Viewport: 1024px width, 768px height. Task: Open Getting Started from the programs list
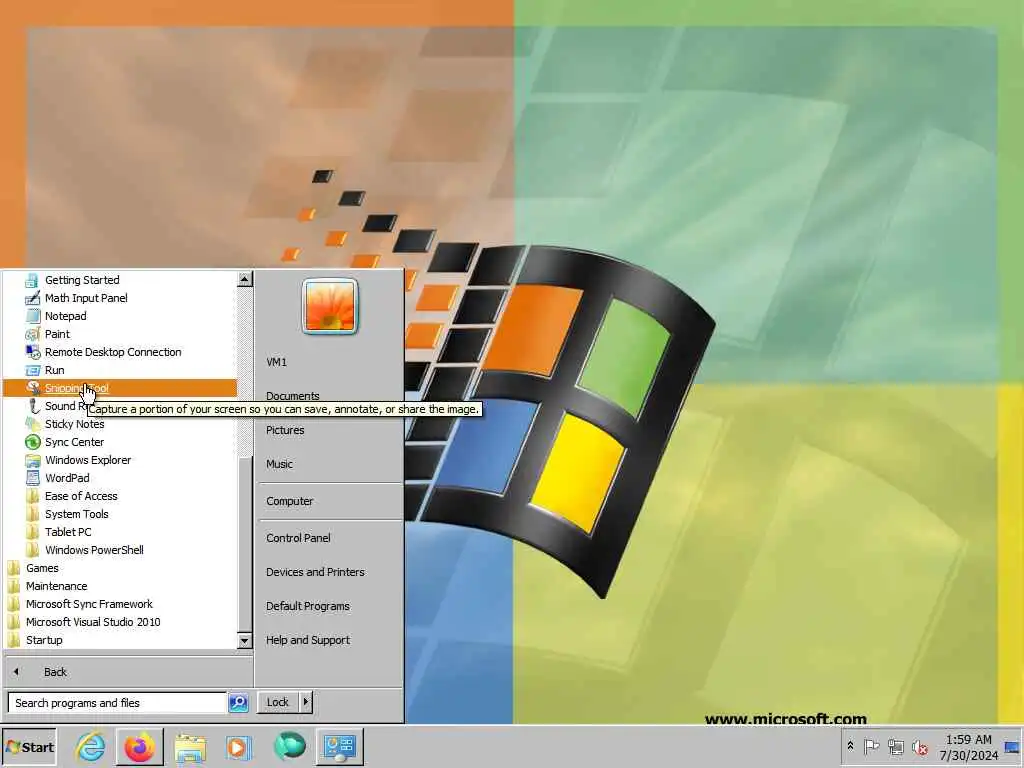(82, 280)
